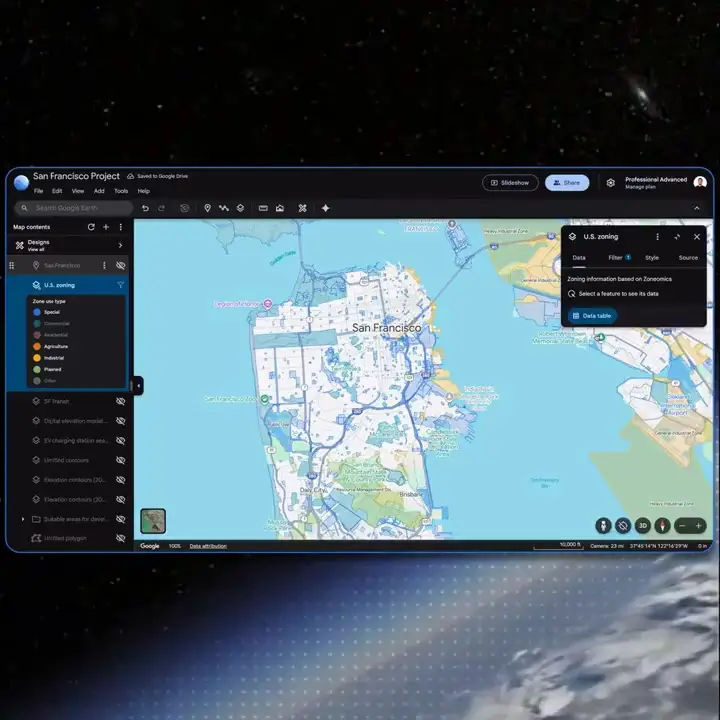Toggle 3D view button
Image resolution: width=720 pixels, height=720 pixels.
(x=642, y=526)
